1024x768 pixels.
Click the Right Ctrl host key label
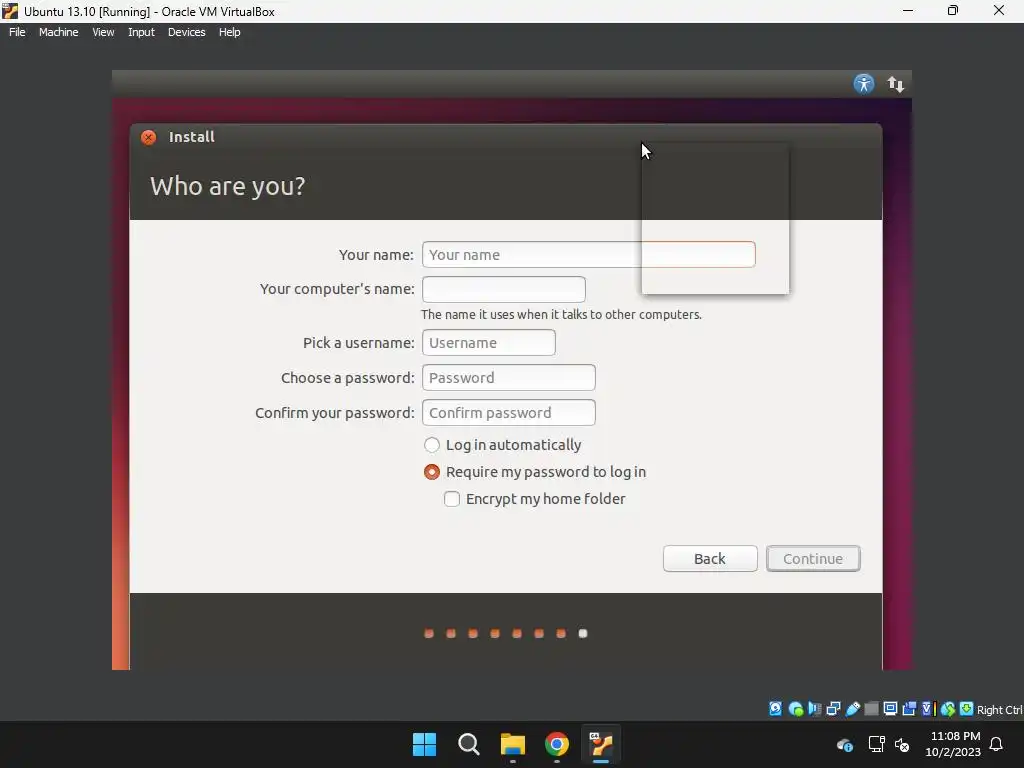coord(999,710)
